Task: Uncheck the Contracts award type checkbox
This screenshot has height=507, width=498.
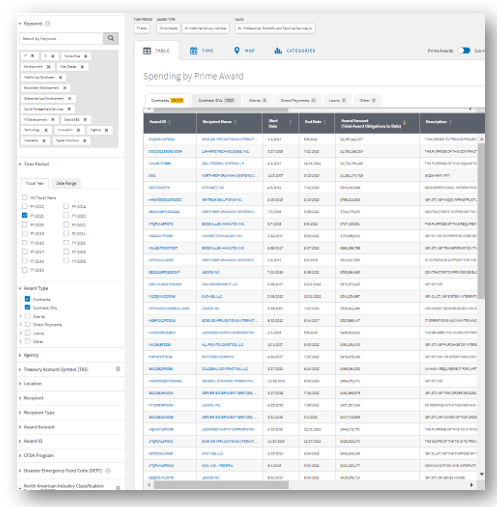Action: pos(28,299)
